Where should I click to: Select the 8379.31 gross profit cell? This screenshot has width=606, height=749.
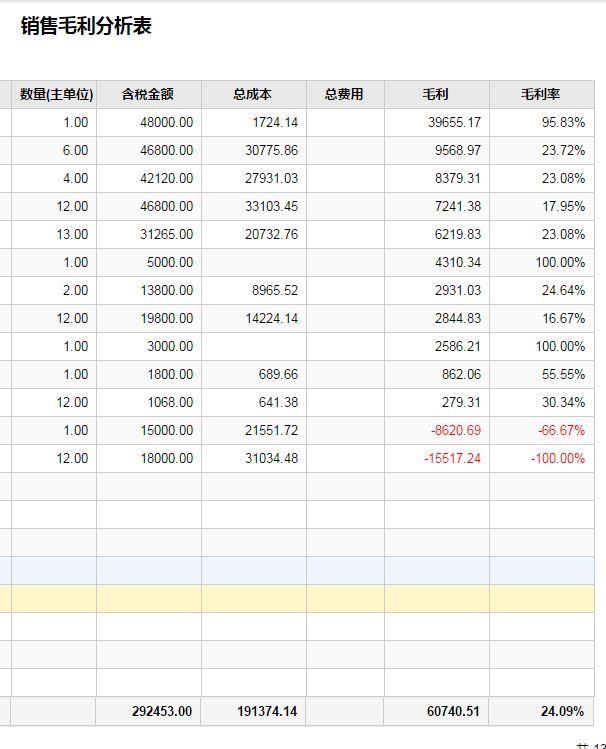pyautogui.click(x=437, y=179)
